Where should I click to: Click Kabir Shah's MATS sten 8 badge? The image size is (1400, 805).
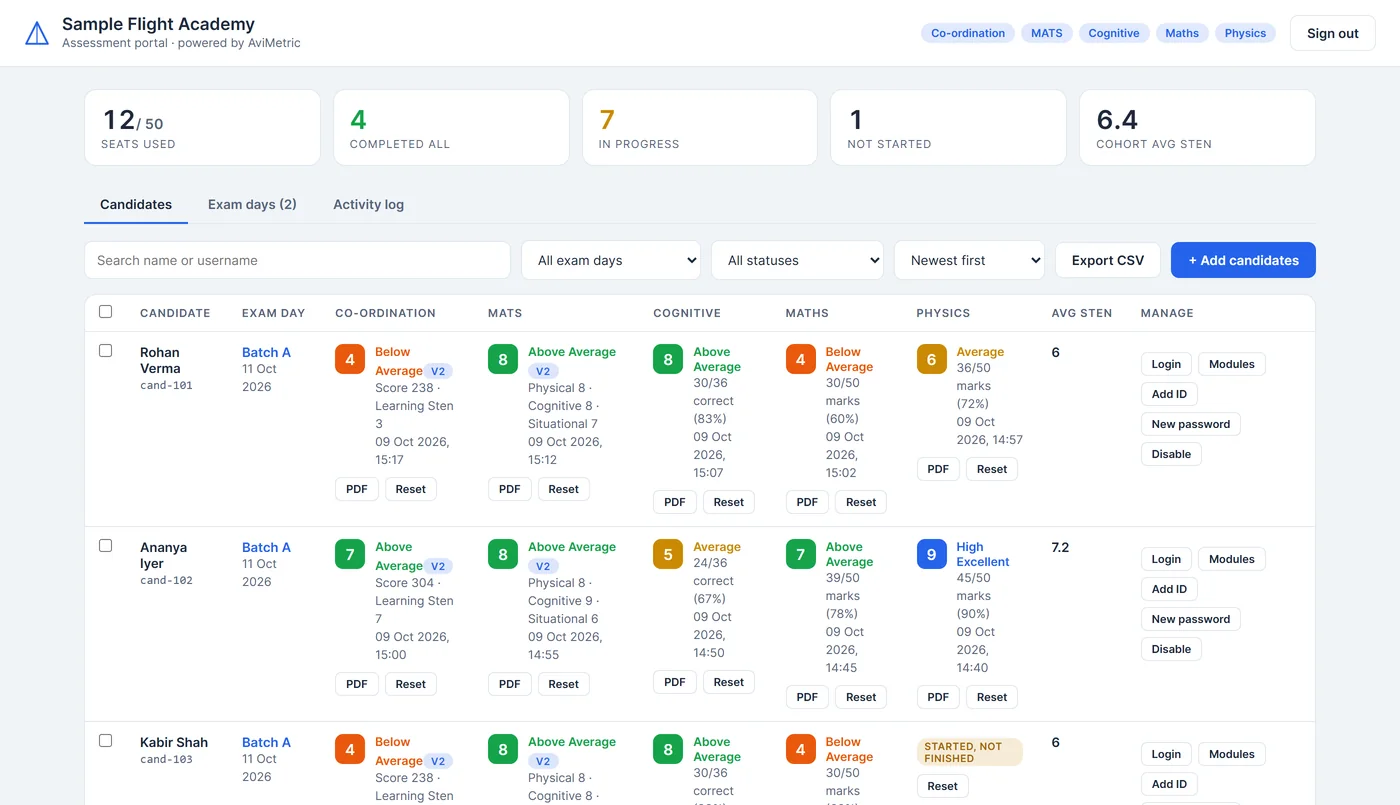click(503, 749)
